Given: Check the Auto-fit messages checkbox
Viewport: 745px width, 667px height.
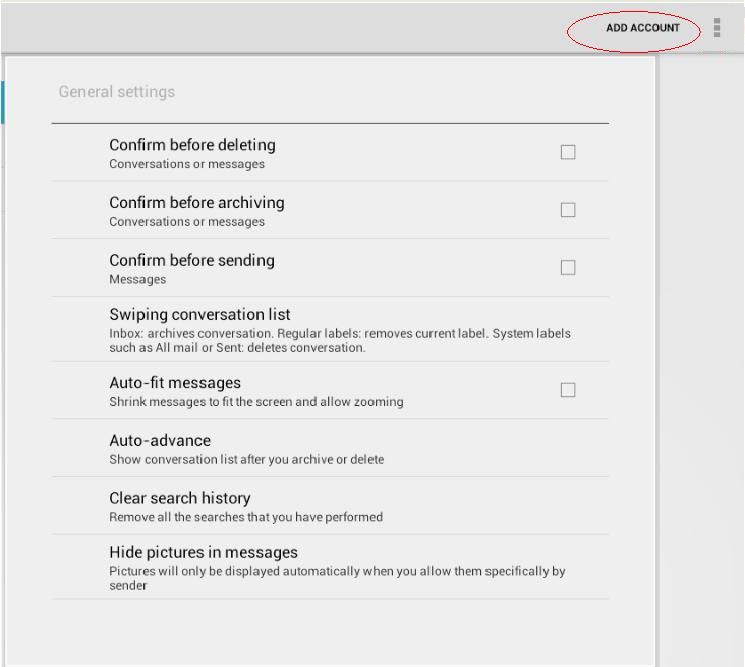Looking at the screenshot, I should 568,390.
